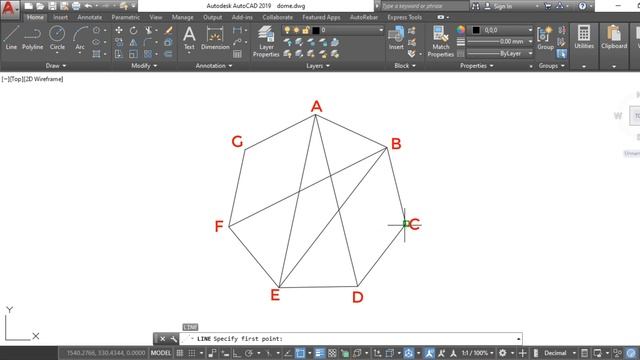Toggle lineweight display in status bar

(x=320, y=353)
